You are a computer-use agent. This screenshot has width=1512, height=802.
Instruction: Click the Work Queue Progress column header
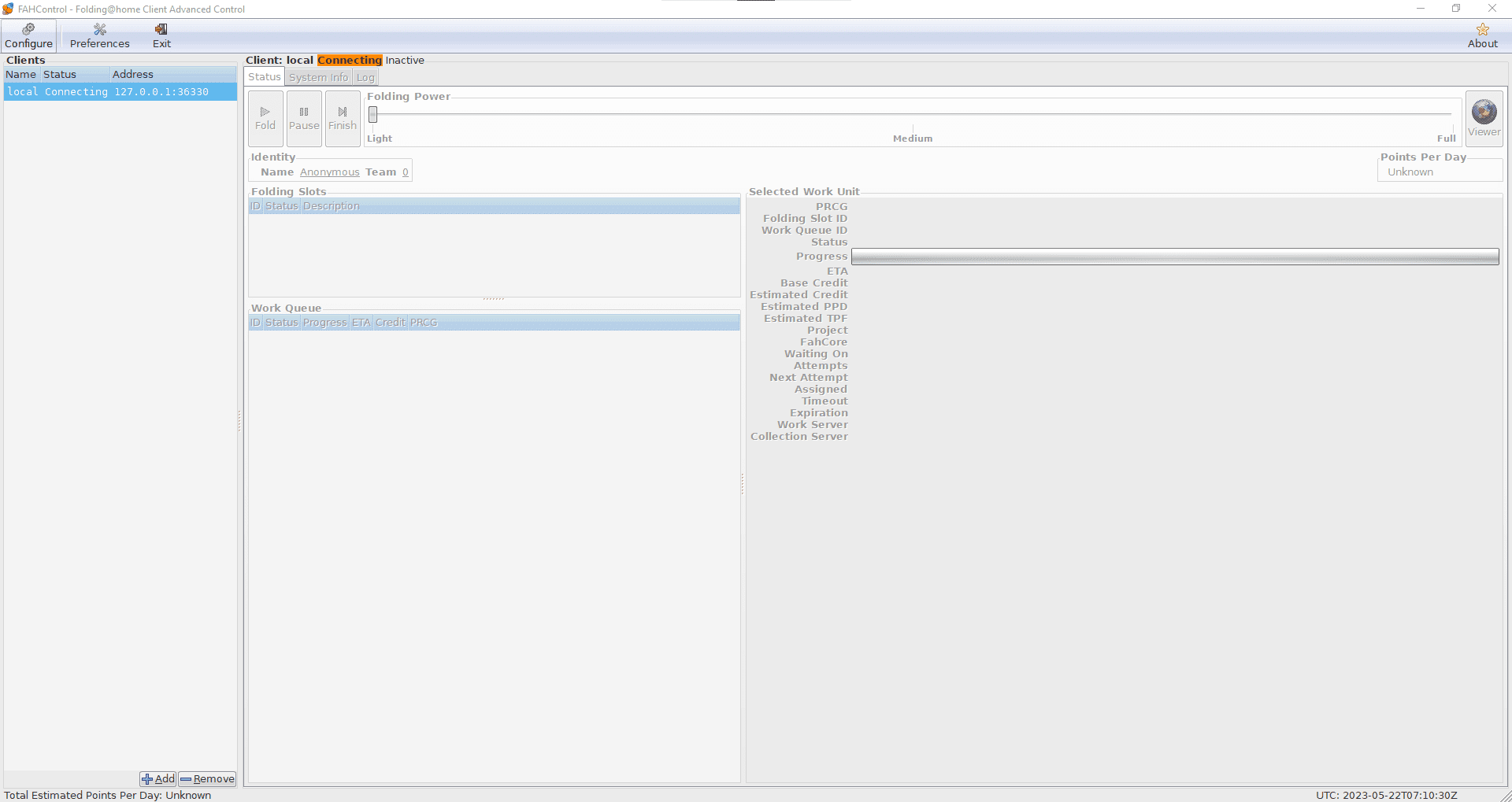325,323
